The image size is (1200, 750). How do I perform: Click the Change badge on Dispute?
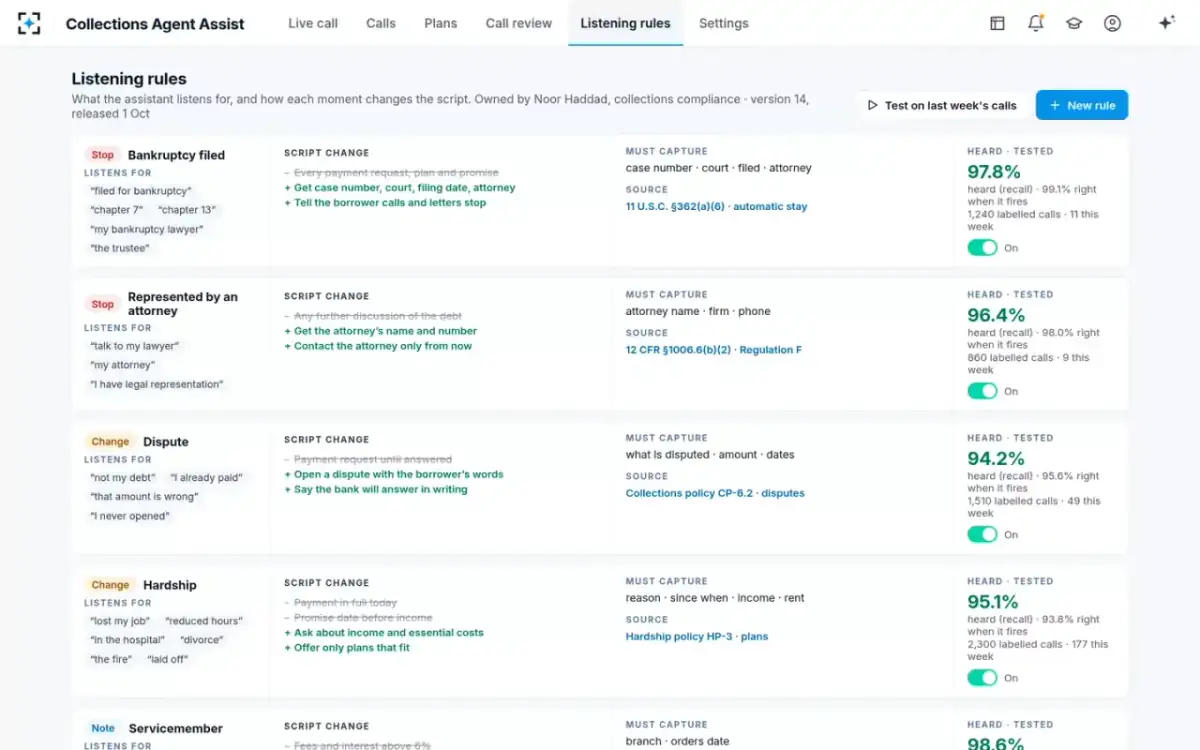110,441
